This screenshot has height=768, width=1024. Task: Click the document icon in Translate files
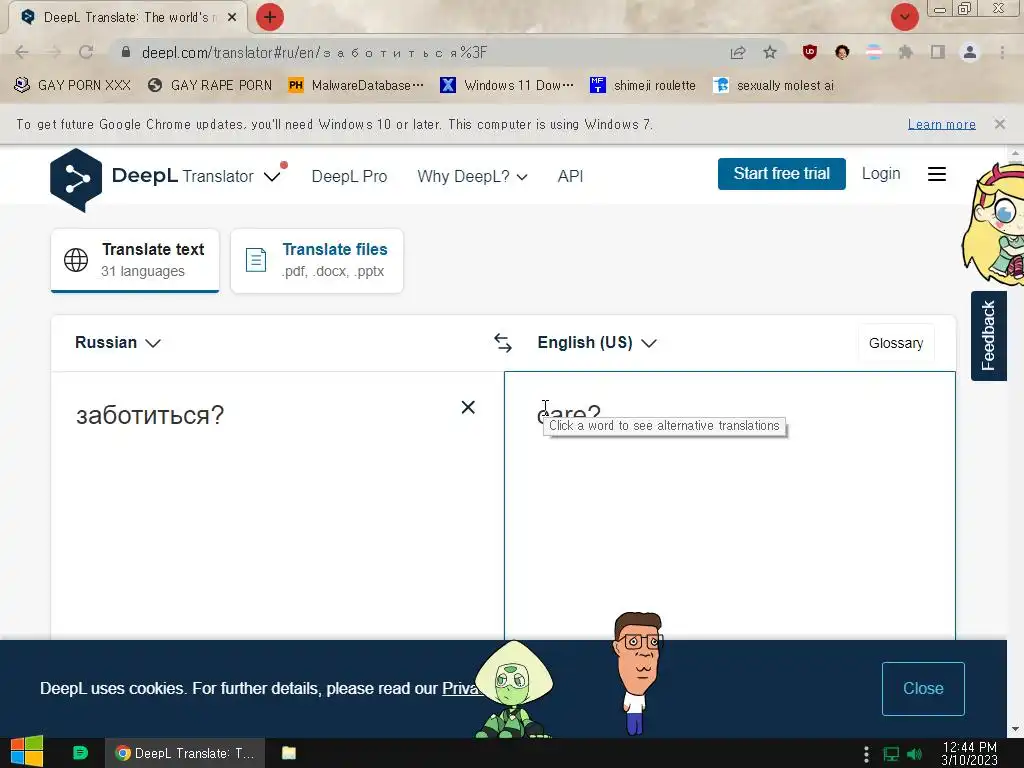coord(256,260)
